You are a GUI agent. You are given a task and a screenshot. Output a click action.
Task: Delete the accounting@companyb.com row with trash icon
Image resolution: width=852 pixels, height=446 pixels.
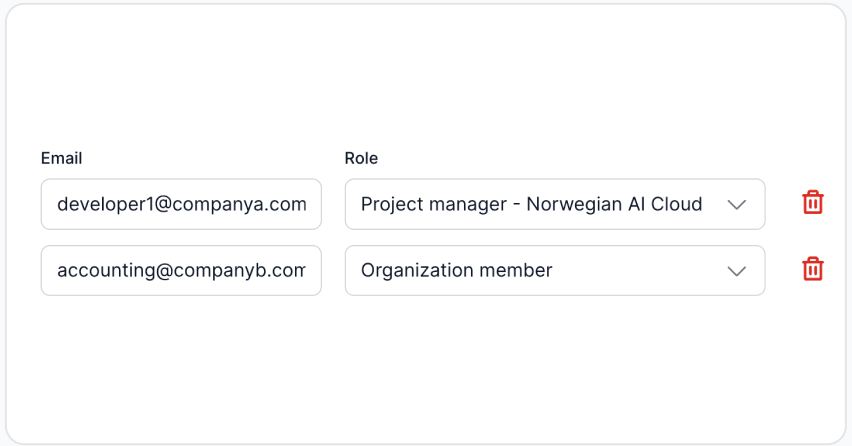(813, 269)
